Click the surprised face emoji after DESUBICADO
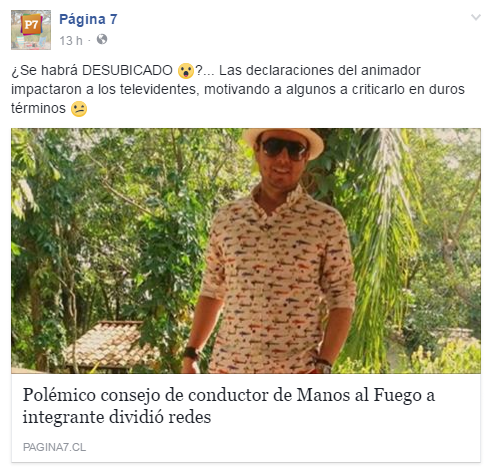Viewport: 491px width, 472px height. (186, 71)
